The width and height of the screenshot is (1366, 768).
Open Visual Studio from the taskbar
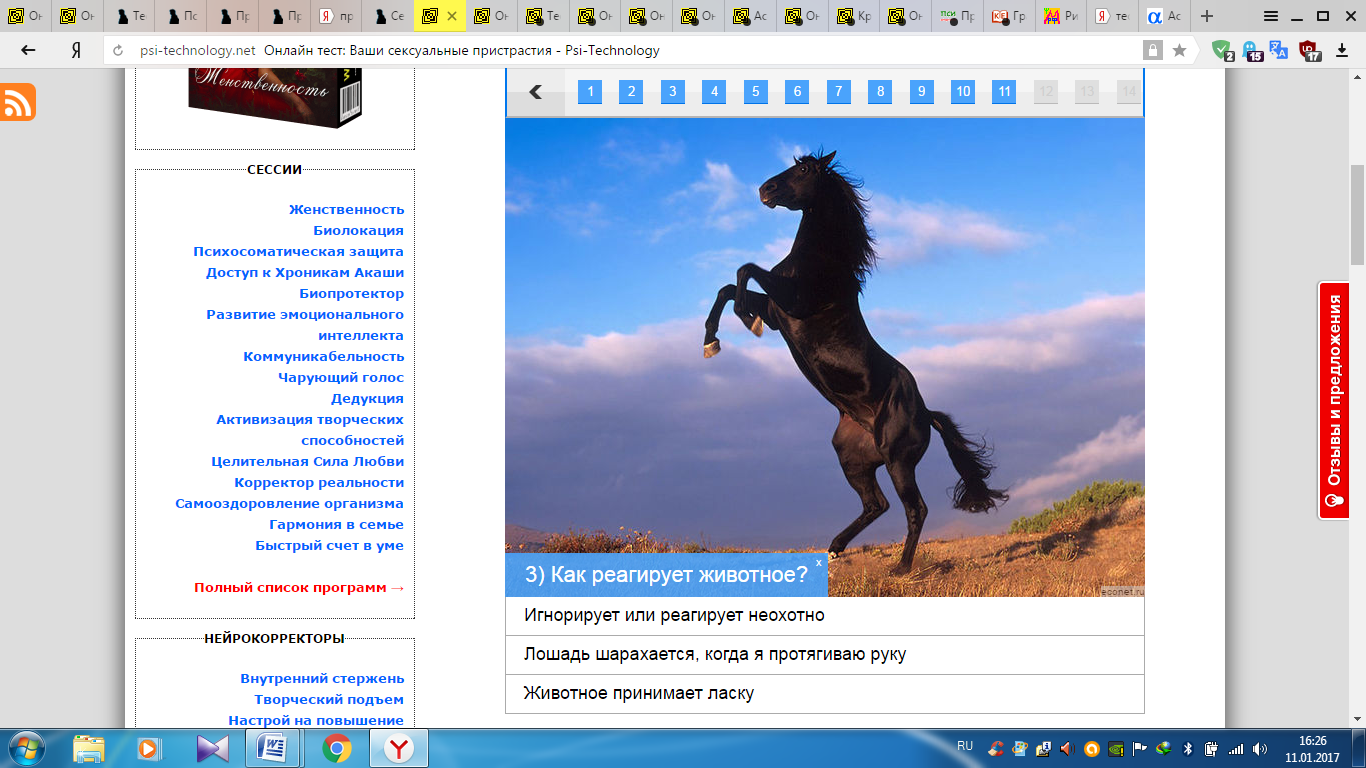click(x=213, y=748)
